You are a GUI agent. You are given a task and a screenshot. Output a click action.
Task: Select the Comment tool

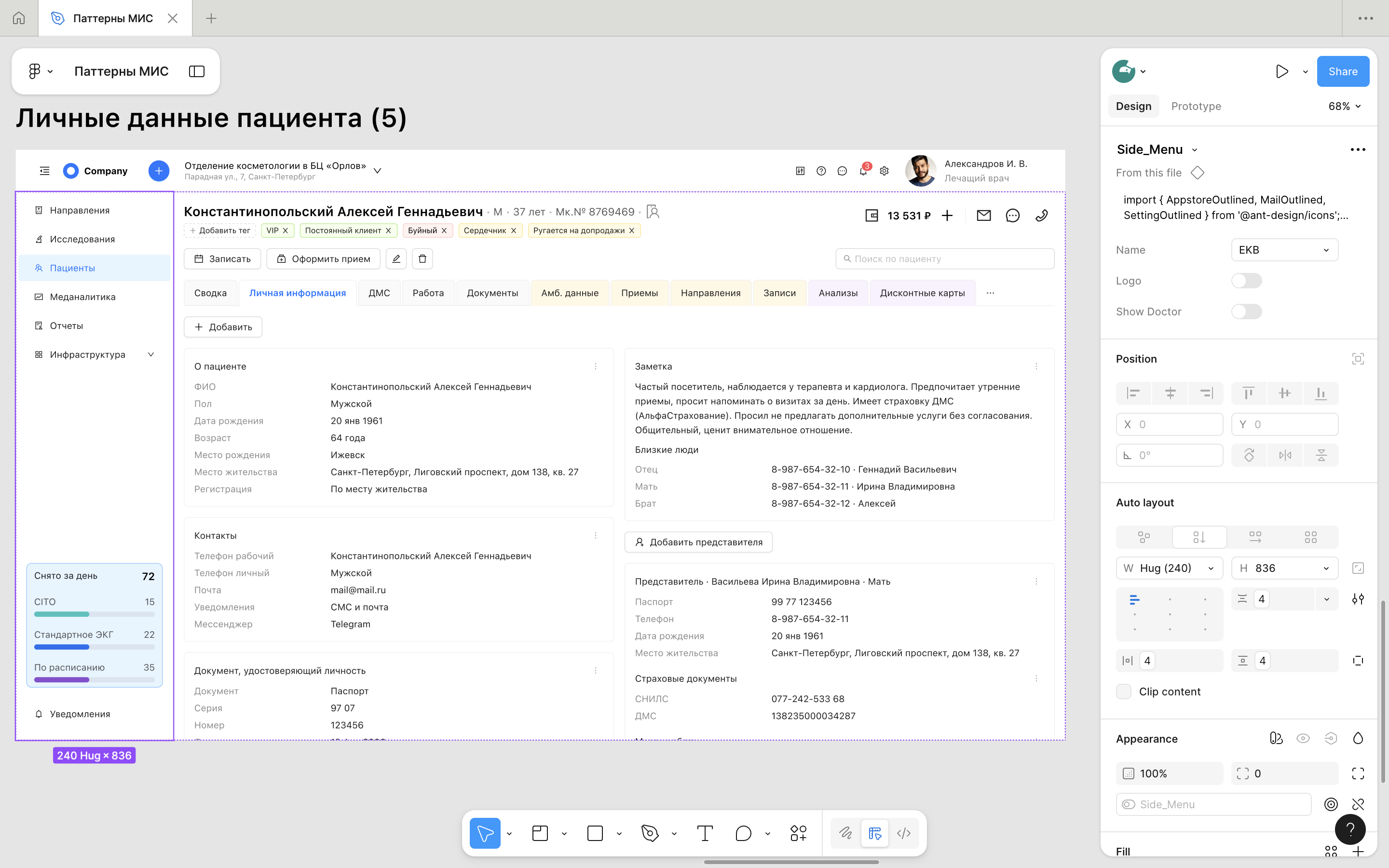click(743, 833)
